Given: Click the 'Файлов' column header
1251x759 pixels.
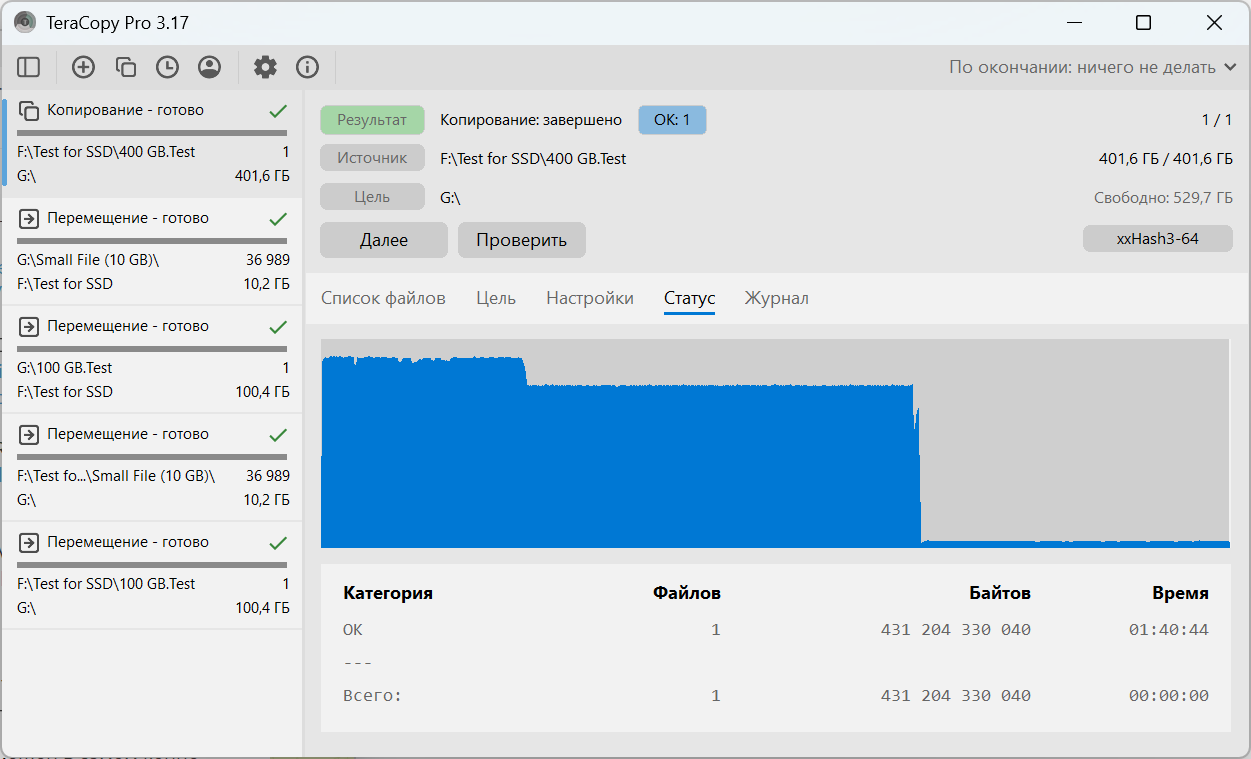Looking at the screenshot, I should [x=687, y=593].
